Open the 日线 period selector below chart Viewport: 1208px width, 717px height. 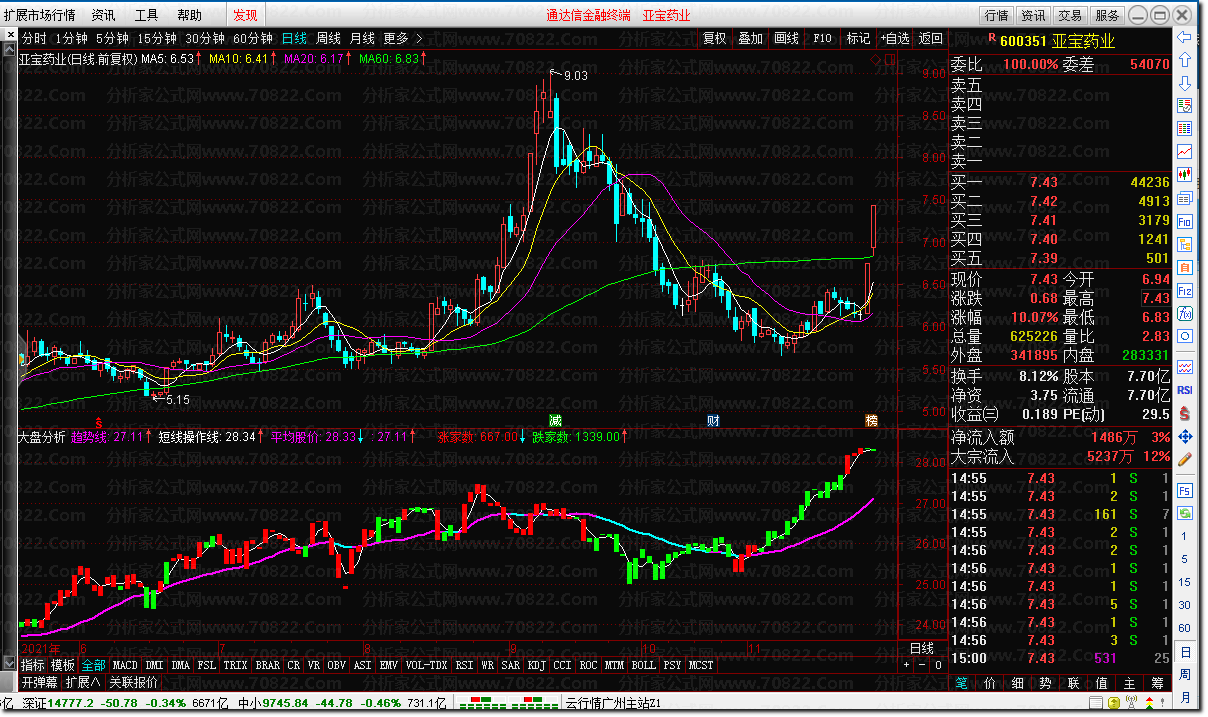point(921,648)
